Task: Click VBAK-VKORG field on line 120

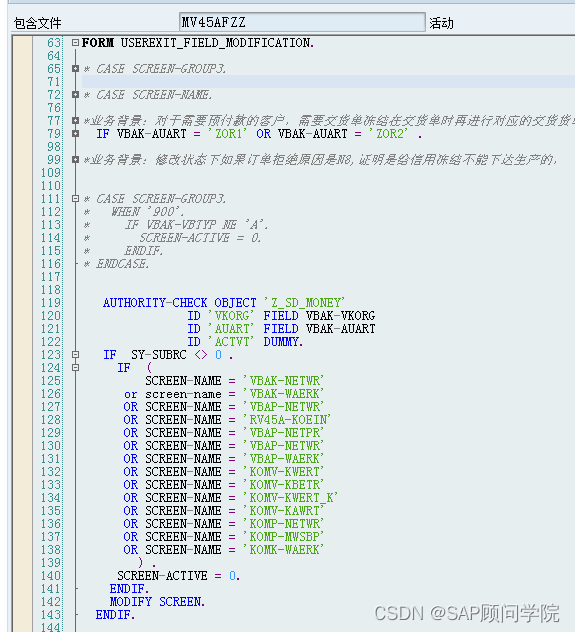Action: 340,316
